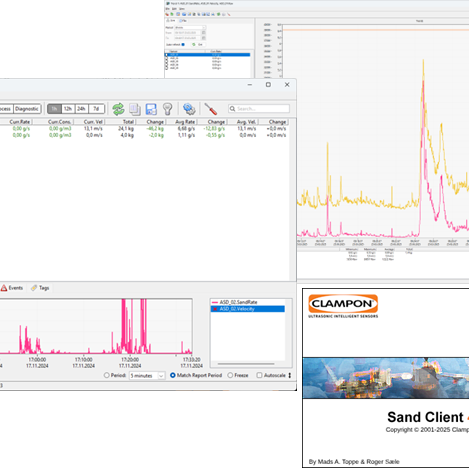Screen dimensions: 469x468
Task: Click red screwdriver icon in Trend toolbar
Action: (229, 14)
